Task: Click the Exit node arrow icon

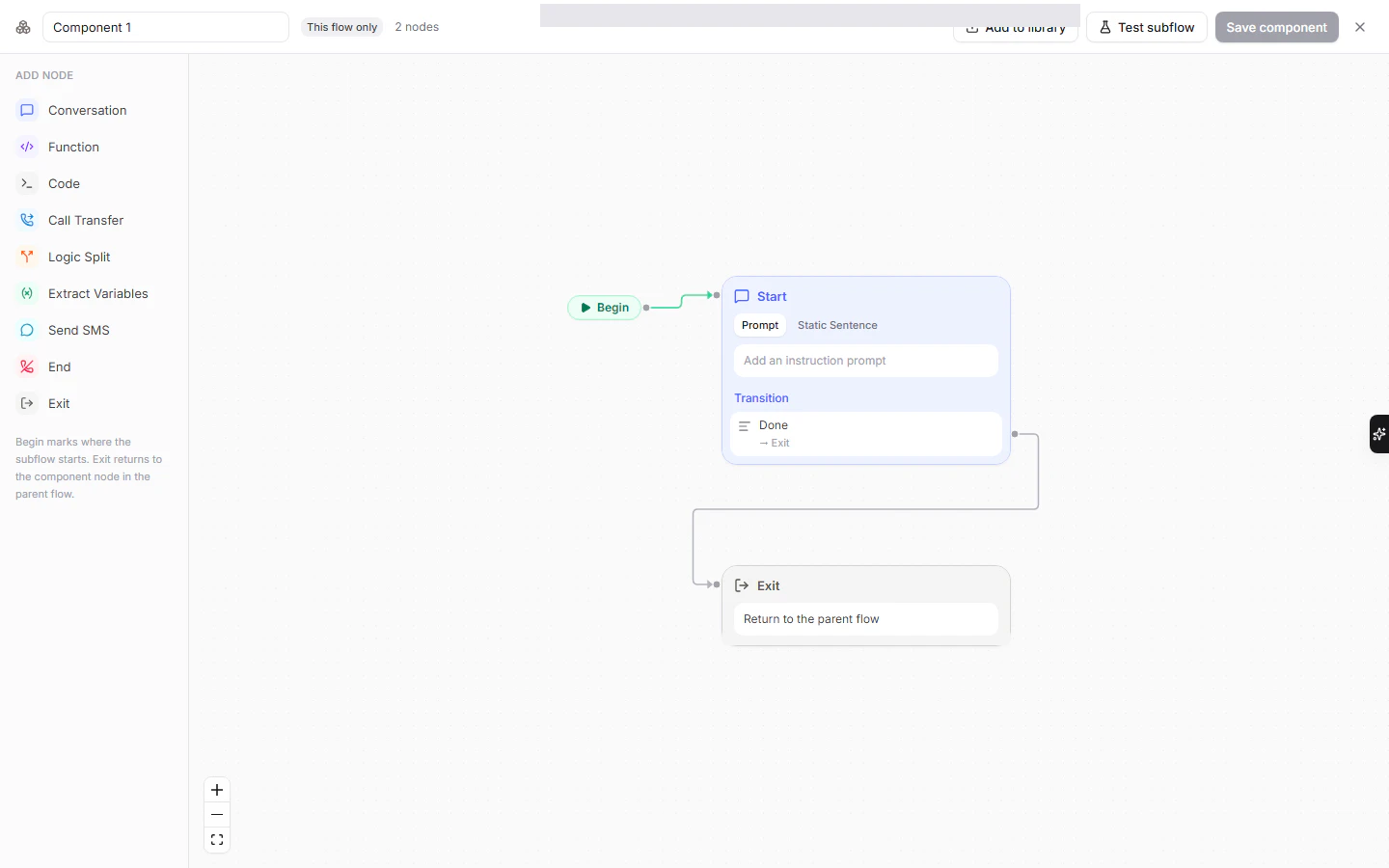Action: [x=742, y=585]
